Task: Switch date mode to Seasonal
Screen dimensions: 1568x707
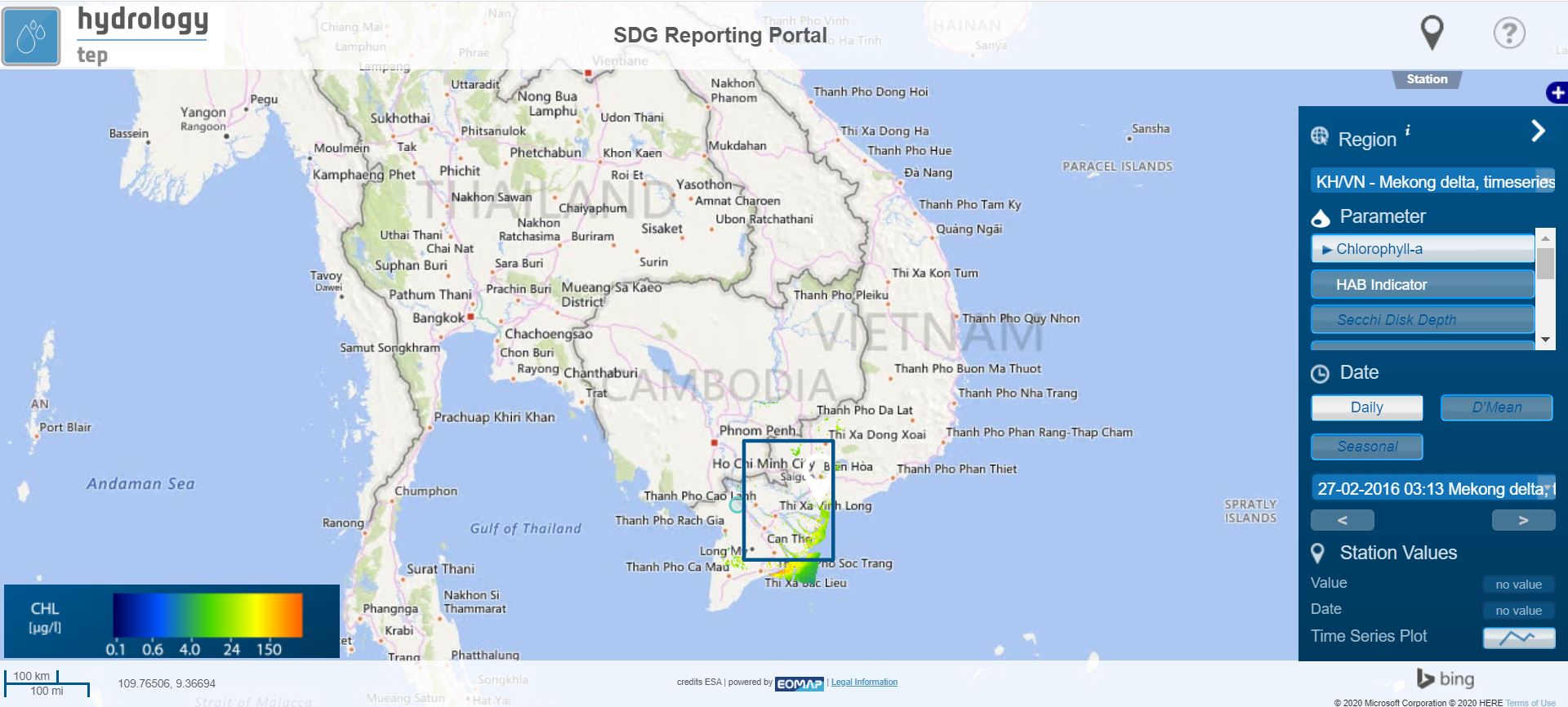Action: [x=1366, y=447]
